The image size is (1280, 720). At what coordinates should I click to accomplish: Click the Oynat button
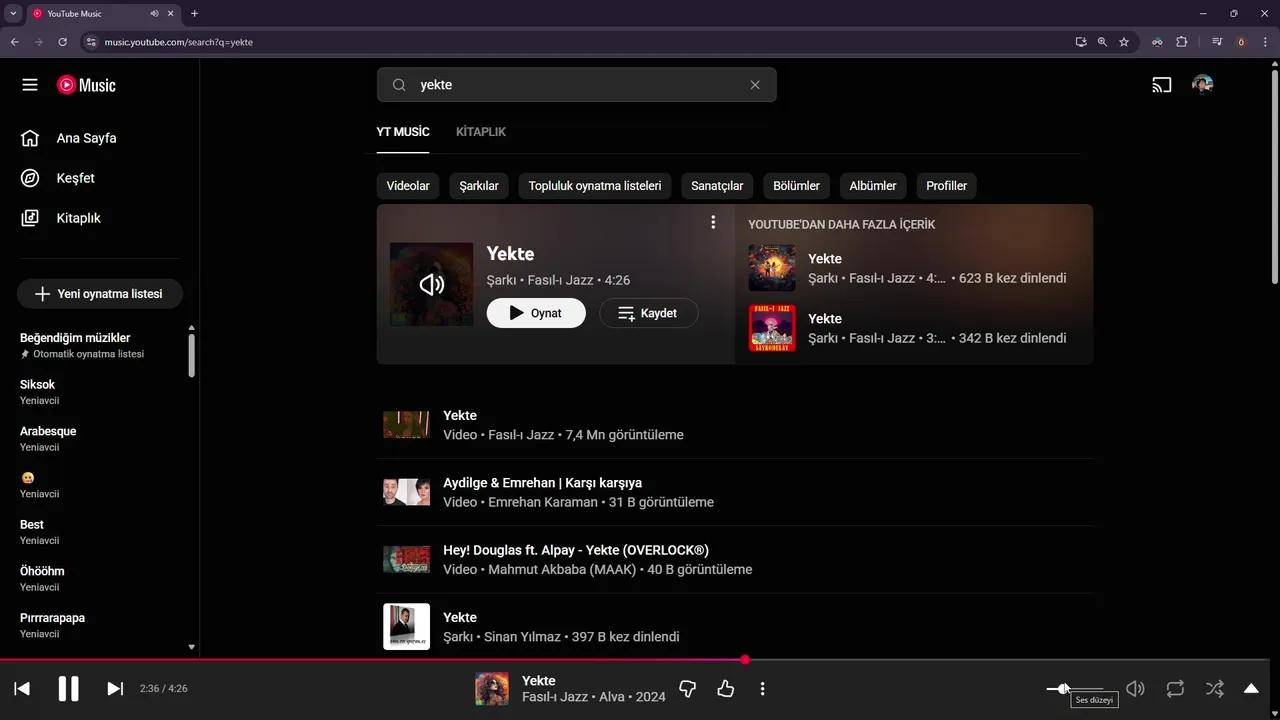coord(536,313)
